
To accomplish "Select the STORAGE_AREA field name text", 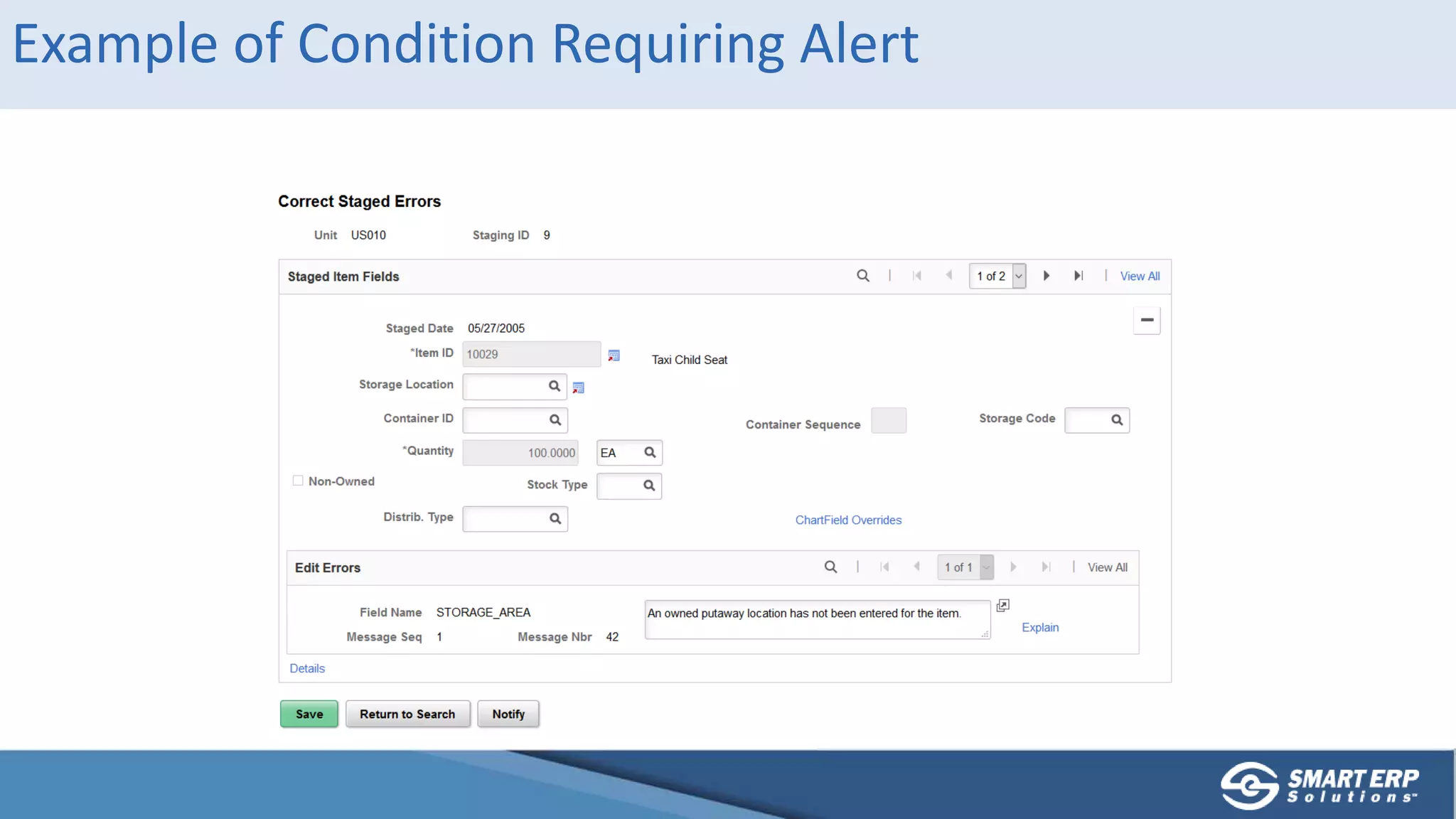I will pyautogui.click(x=483, y=613).
